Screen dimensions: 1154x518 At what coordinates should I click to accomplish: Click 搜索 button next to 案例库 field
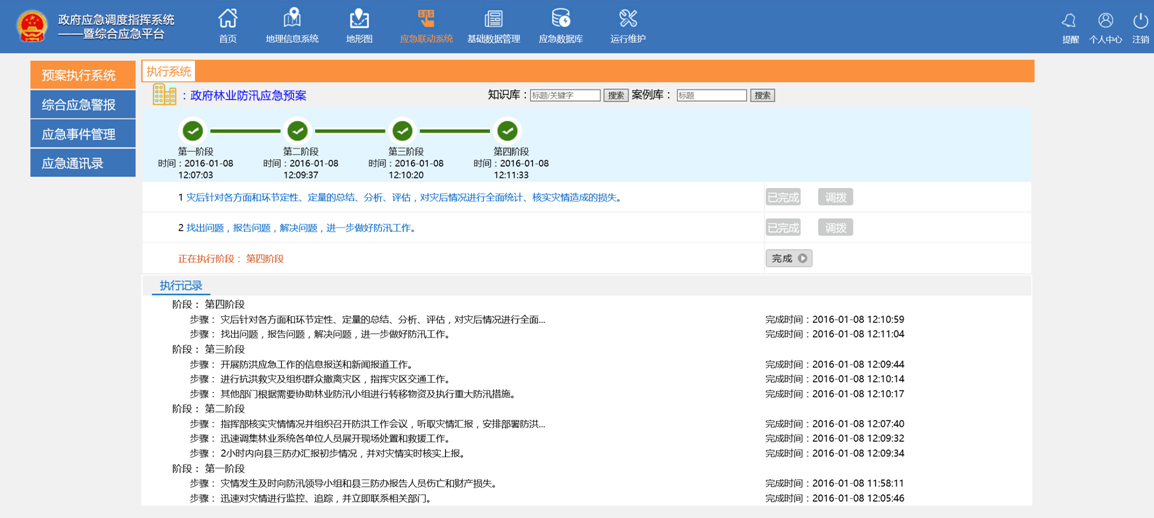pos(763,96)
